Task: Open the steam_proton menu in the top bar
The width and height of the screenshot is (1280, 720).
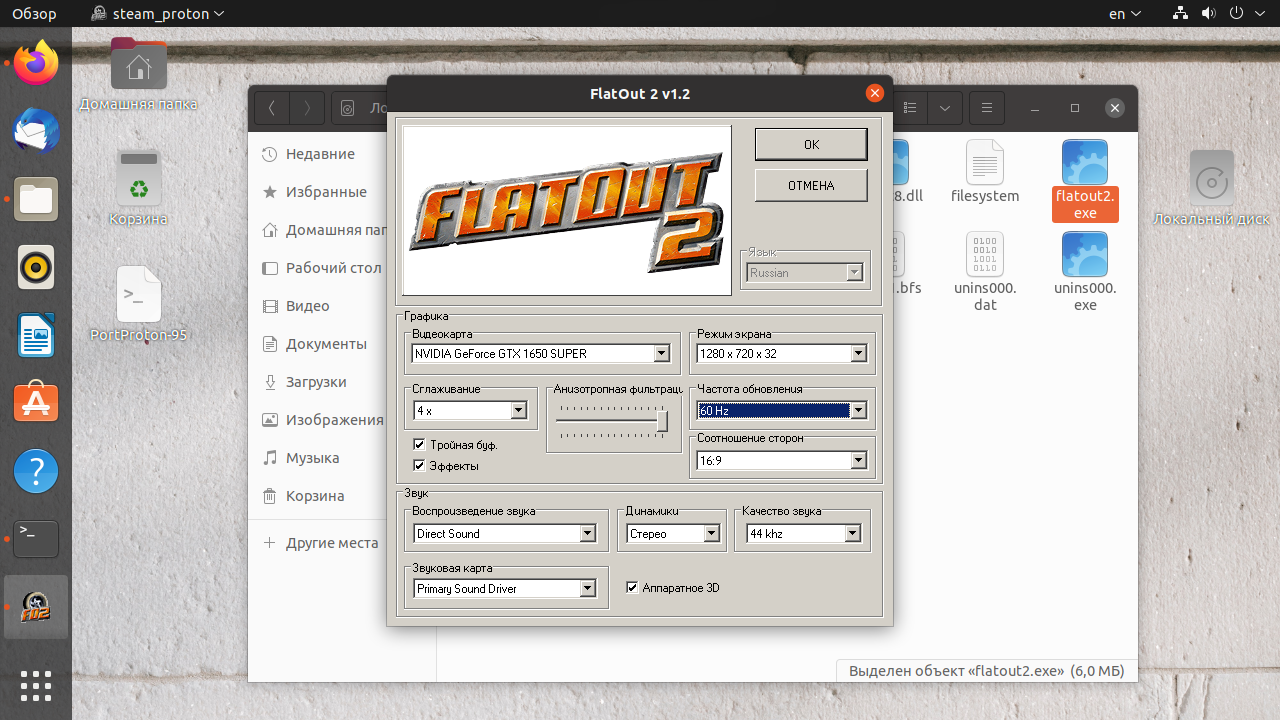Action: 156,13
